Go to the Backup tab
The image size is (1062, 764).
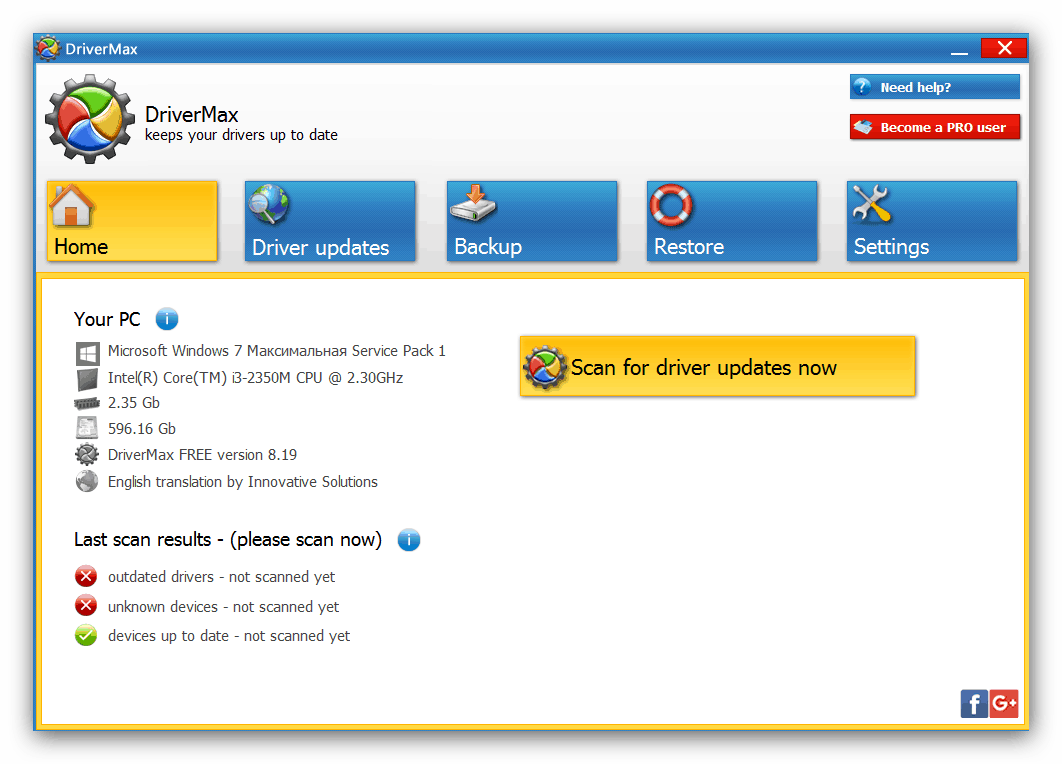(x=532, y=221)
